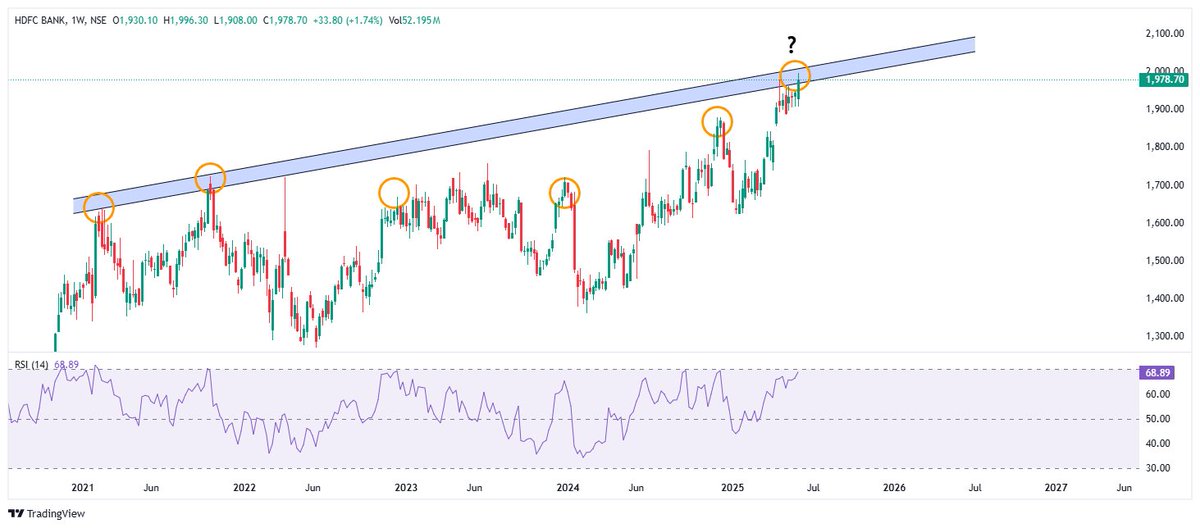This screenshot has width=1200, height=528.
Task: Click the Jun label between 2023 and 2024
Action: click(475, 488)
